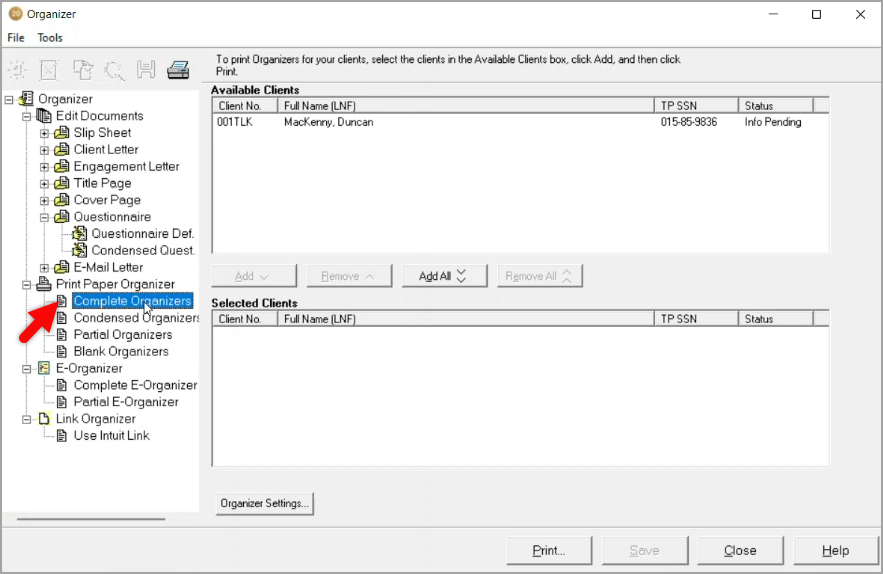Select Condensed Organizers in the tree
883x574 pixels.
[136, 318]
